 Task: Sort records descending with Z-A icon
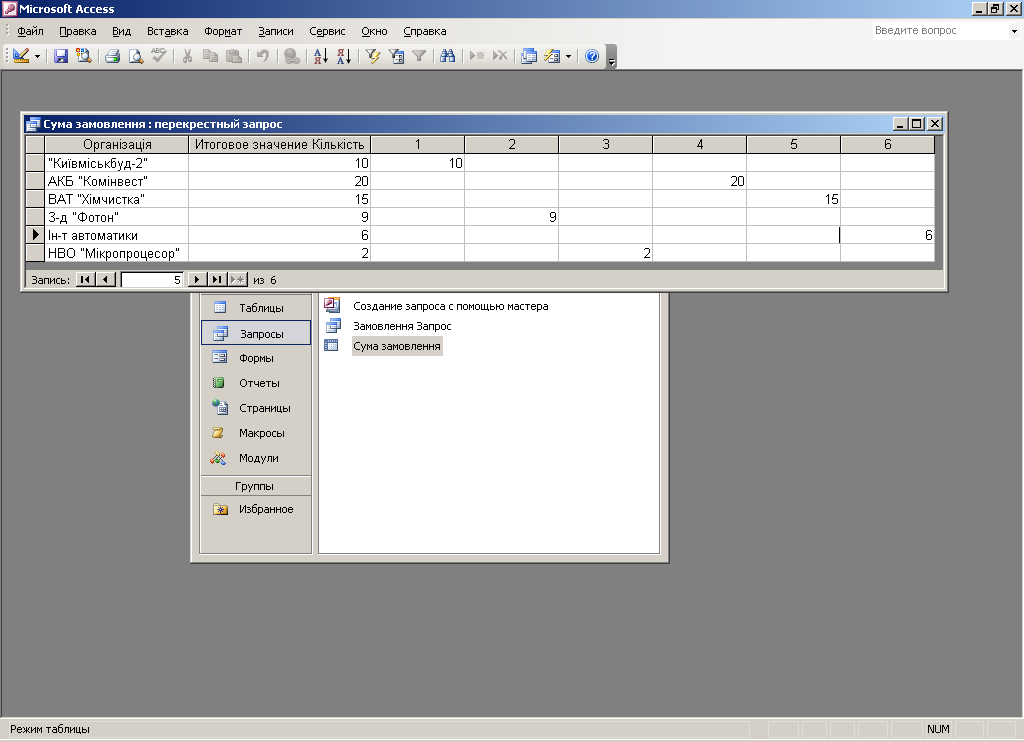pyautogui.click(x=344, y=56)
